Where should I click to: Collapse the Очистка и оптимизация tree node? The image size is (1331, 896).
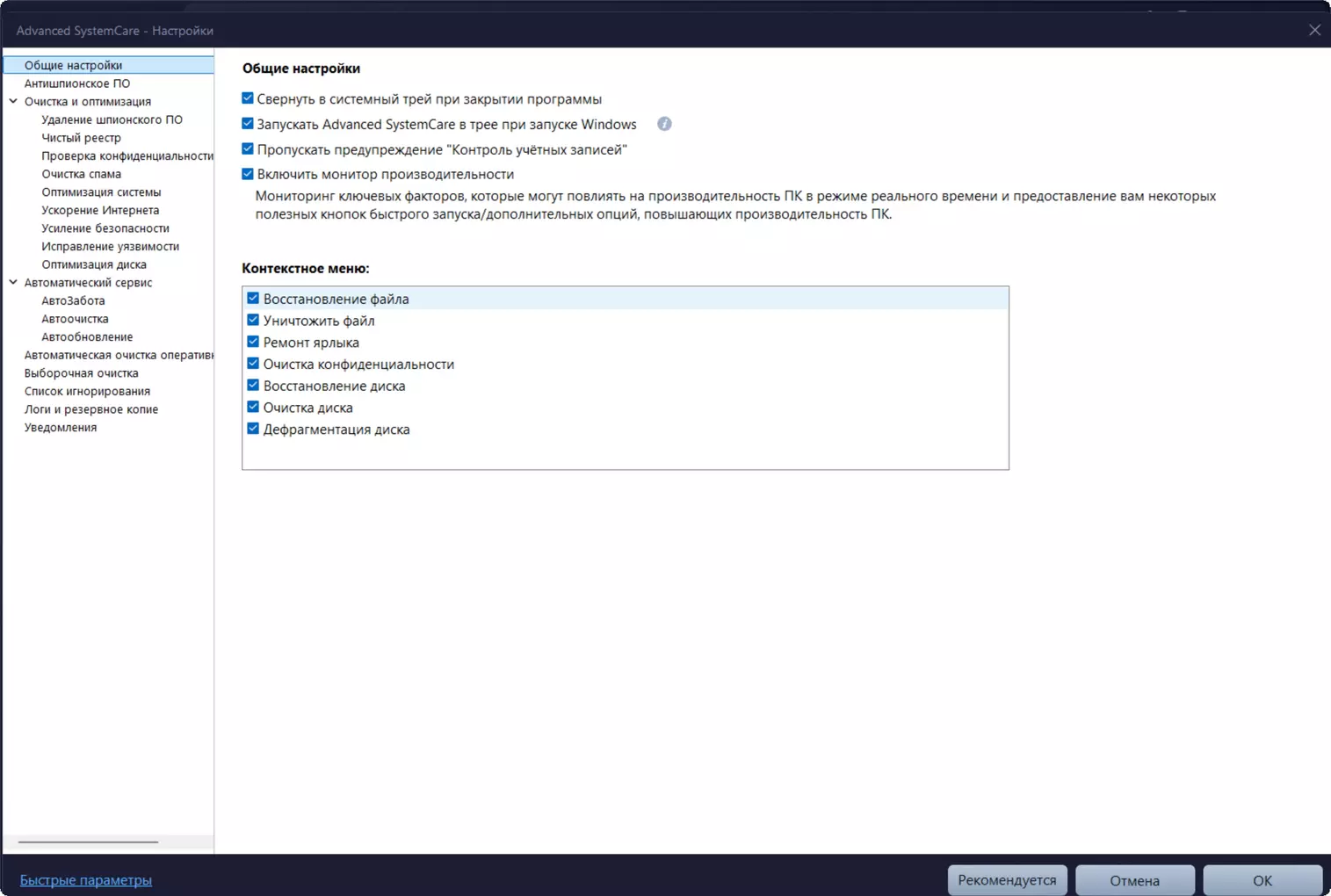point(13,101)
